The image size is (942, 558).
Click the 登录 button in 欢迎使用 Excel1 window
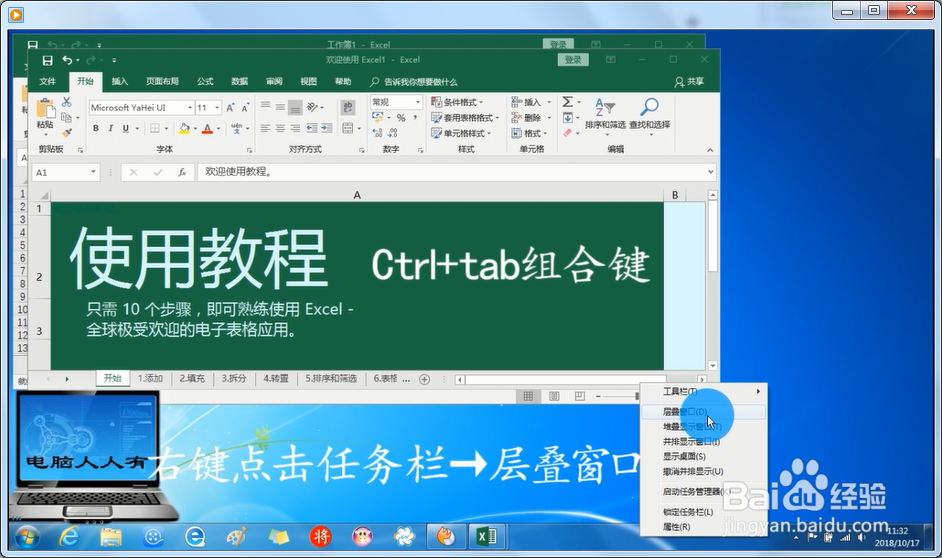click(x=573, y=60)
